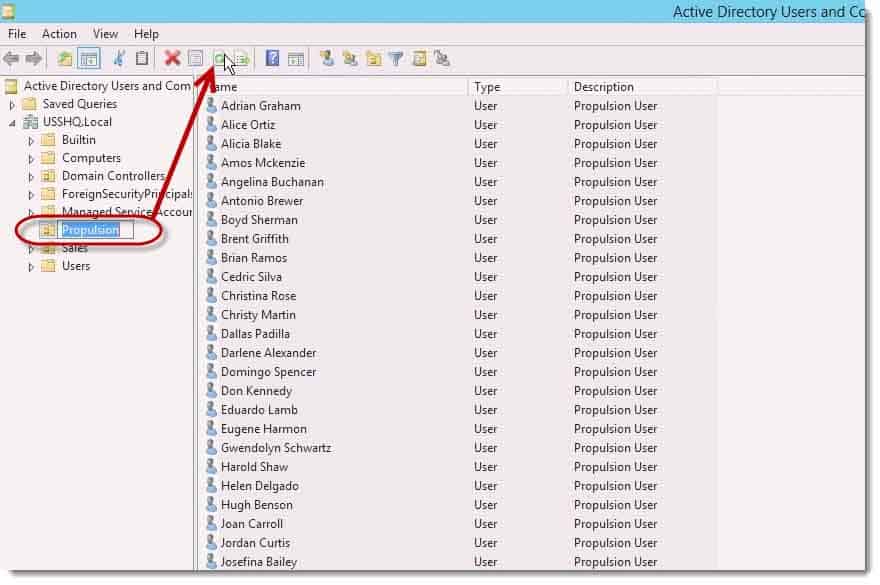Sort by the Description column header
880x585 pixels.
click(x=642, y=87)
